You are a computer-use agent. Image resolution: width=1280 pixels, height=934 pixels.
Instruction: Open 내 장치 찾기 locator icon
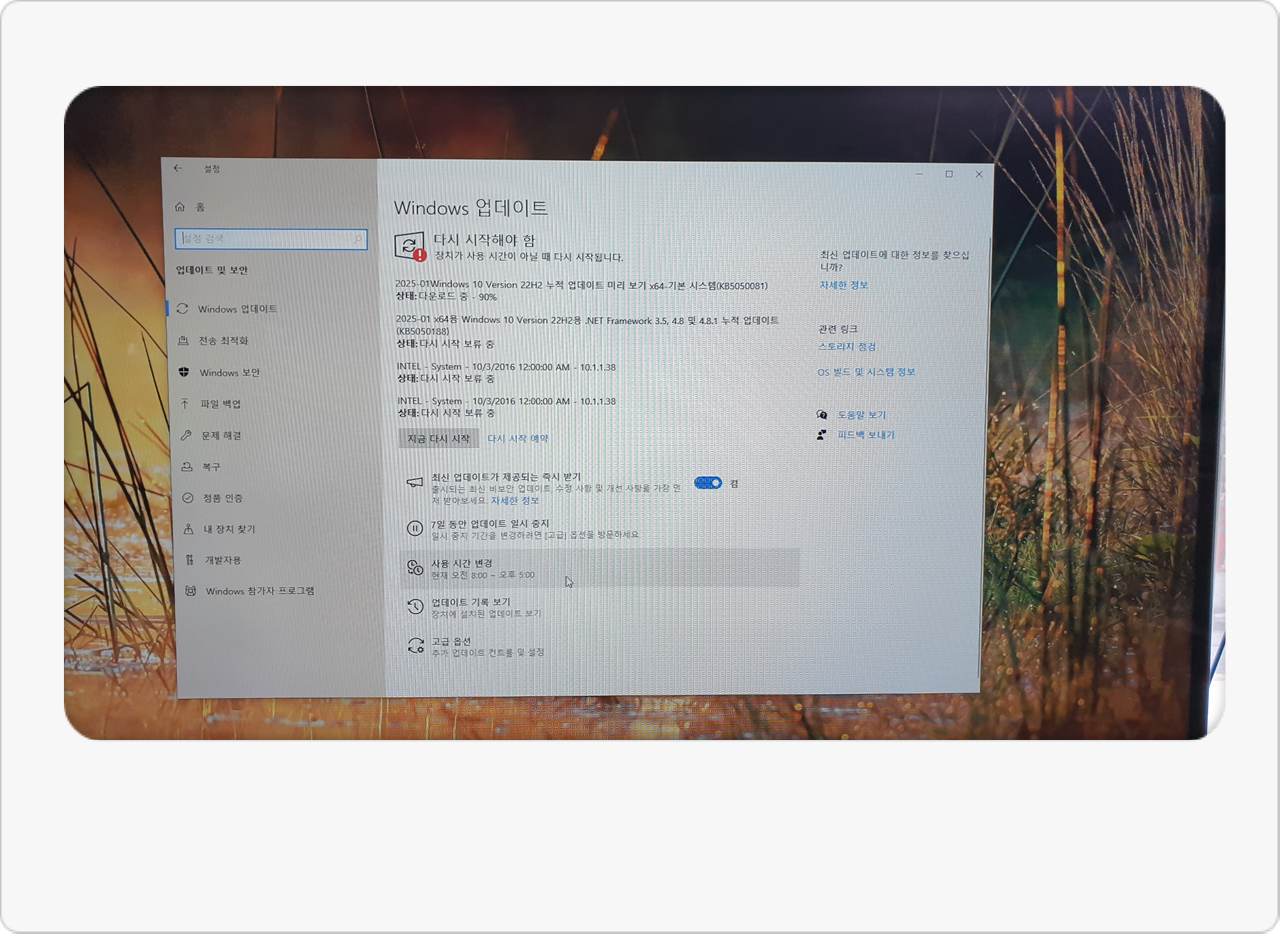click(x=189, y=529)
